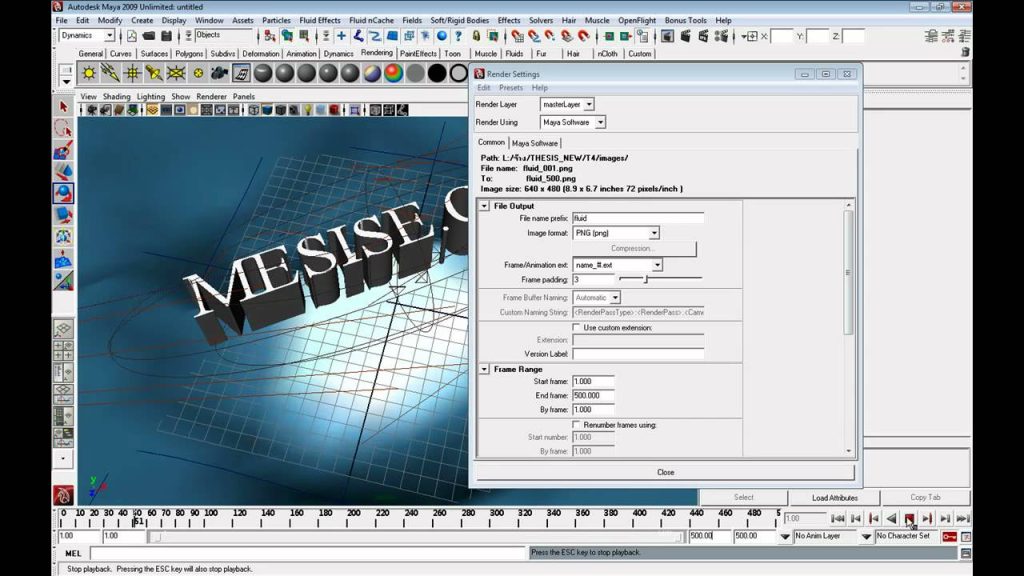The height and width of the screenshot is (576, 1024).
Task: Open the Soft/Rigid Bodies menu
Action: (459, 20)
